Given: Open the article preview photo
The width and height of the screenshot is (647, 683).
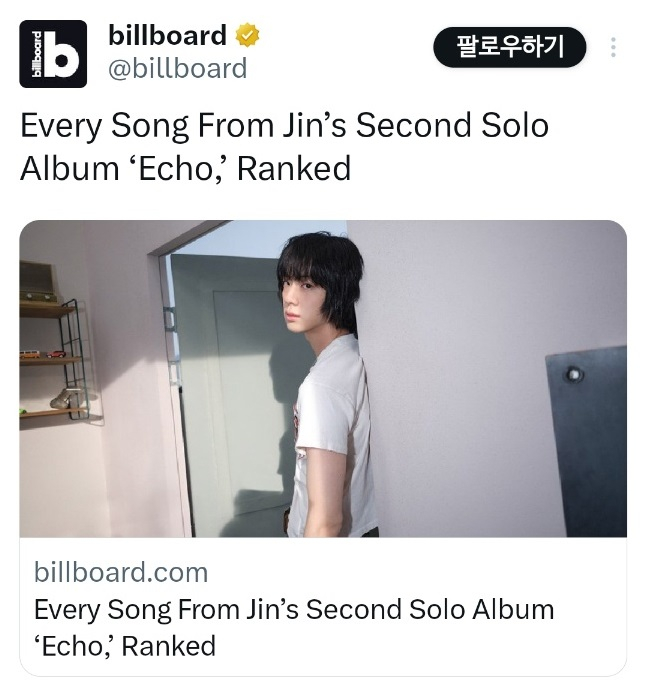Looking at the screenshot, I should pos(323,378).
